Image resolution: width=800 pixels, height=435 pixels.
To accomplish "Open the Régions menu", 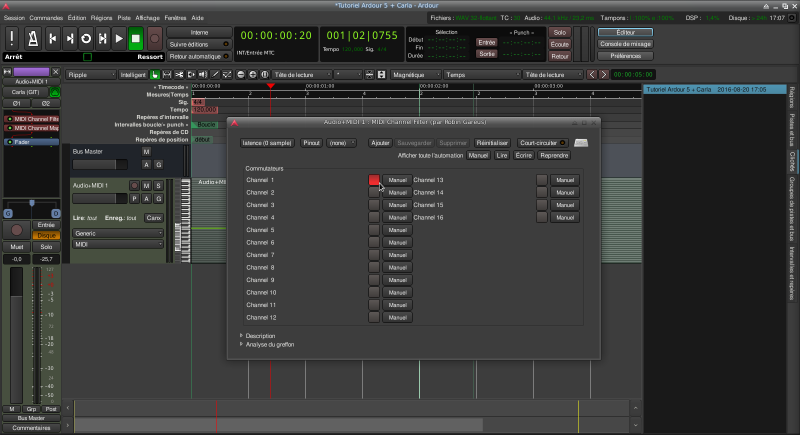I will click(101, 18).
